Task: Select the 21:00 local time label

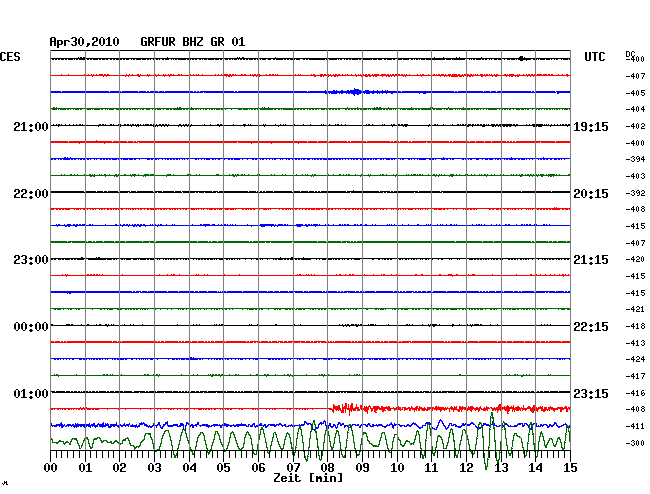Action: tap(31, 126)
